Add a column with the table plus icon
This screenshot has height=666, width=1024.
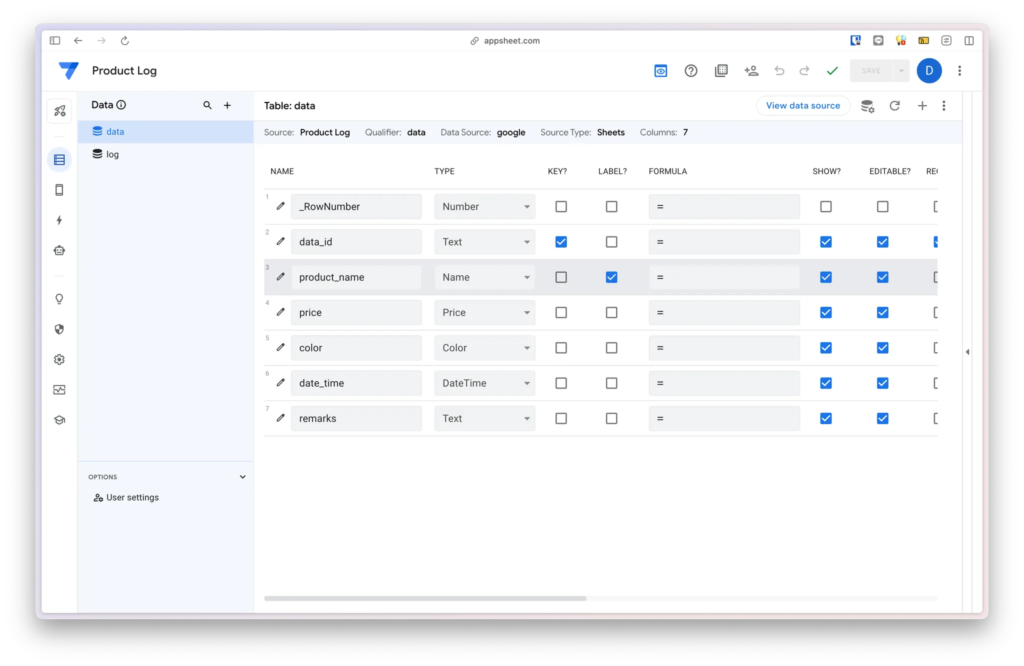click(922, 106)
